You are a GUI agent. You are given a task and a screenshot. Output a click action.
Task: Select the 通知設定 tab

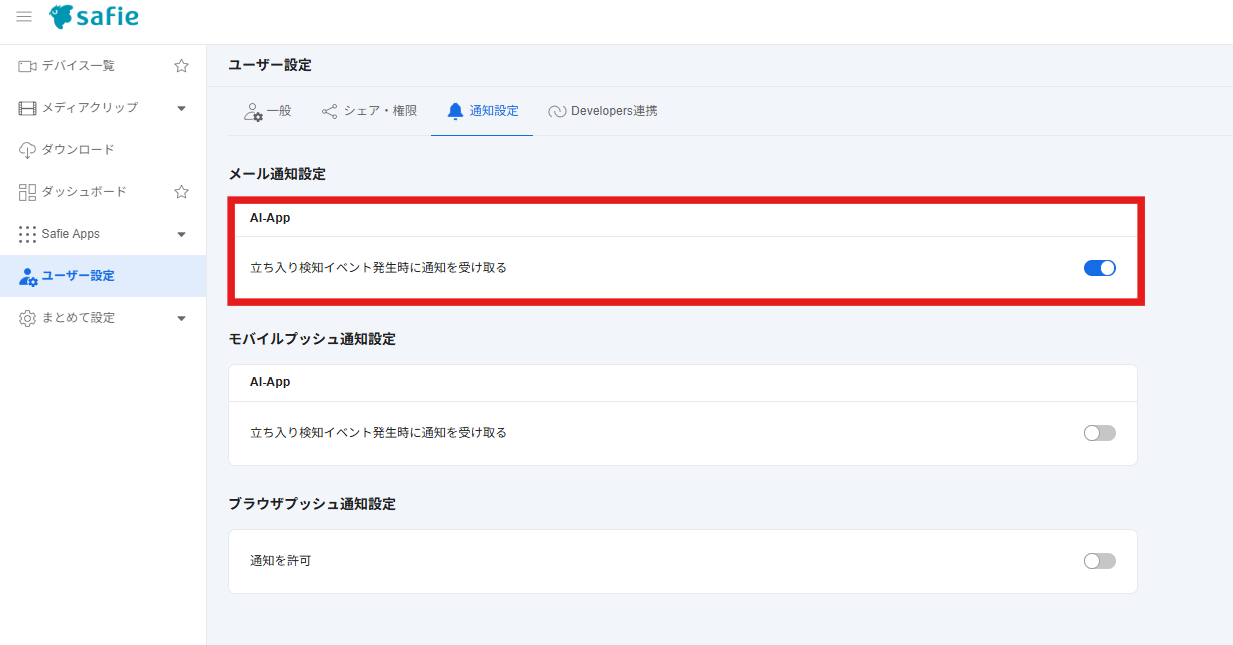click(x=482, y=111)
